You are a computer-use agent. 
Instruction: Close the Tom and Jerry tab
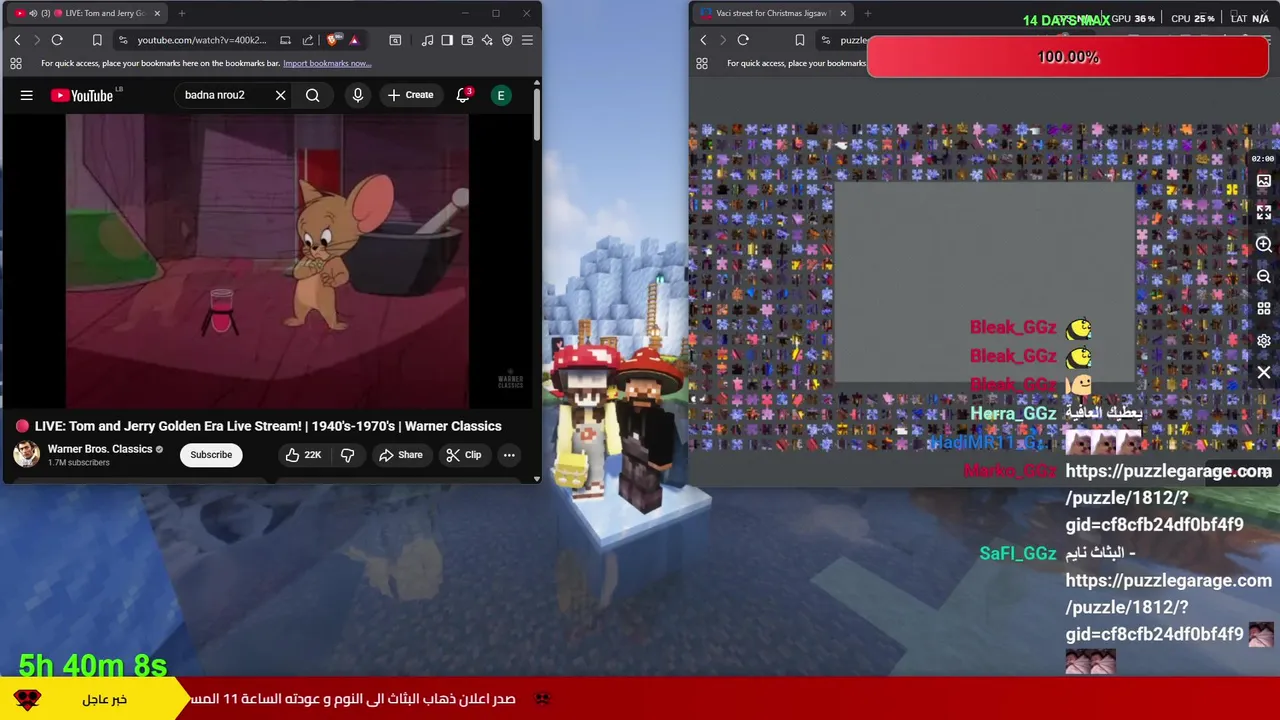[157, 13]
